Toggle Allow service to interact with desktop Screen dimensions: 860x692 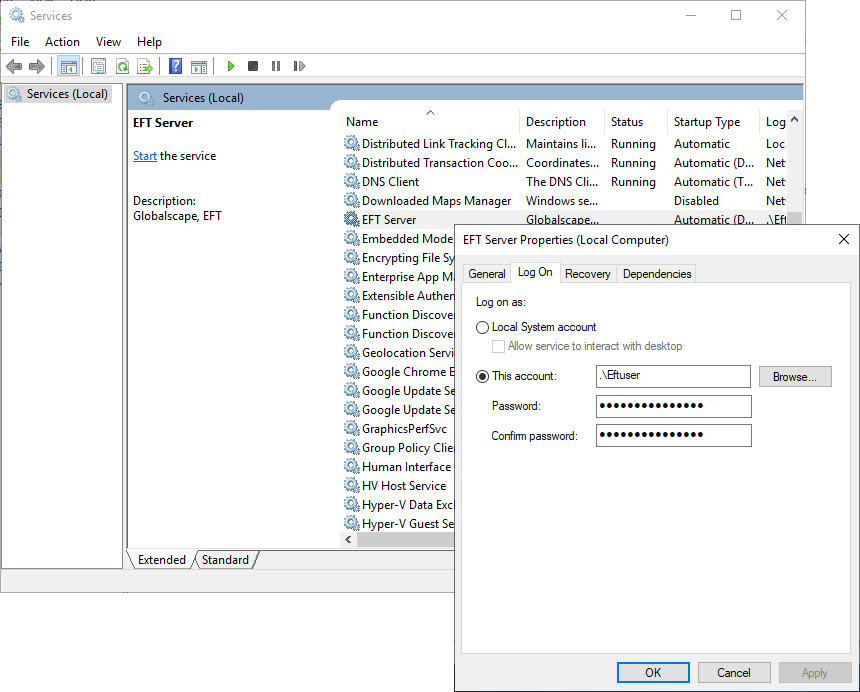(x=499, y=346)
